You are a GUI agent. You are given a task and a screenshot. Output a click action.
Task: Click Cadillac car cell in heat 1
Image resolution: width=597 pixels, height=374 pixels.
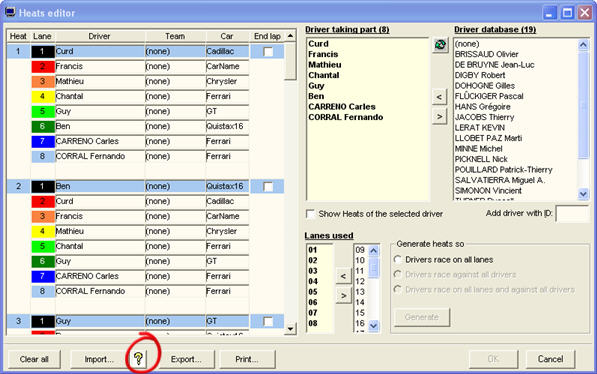[x=227, y=51]
